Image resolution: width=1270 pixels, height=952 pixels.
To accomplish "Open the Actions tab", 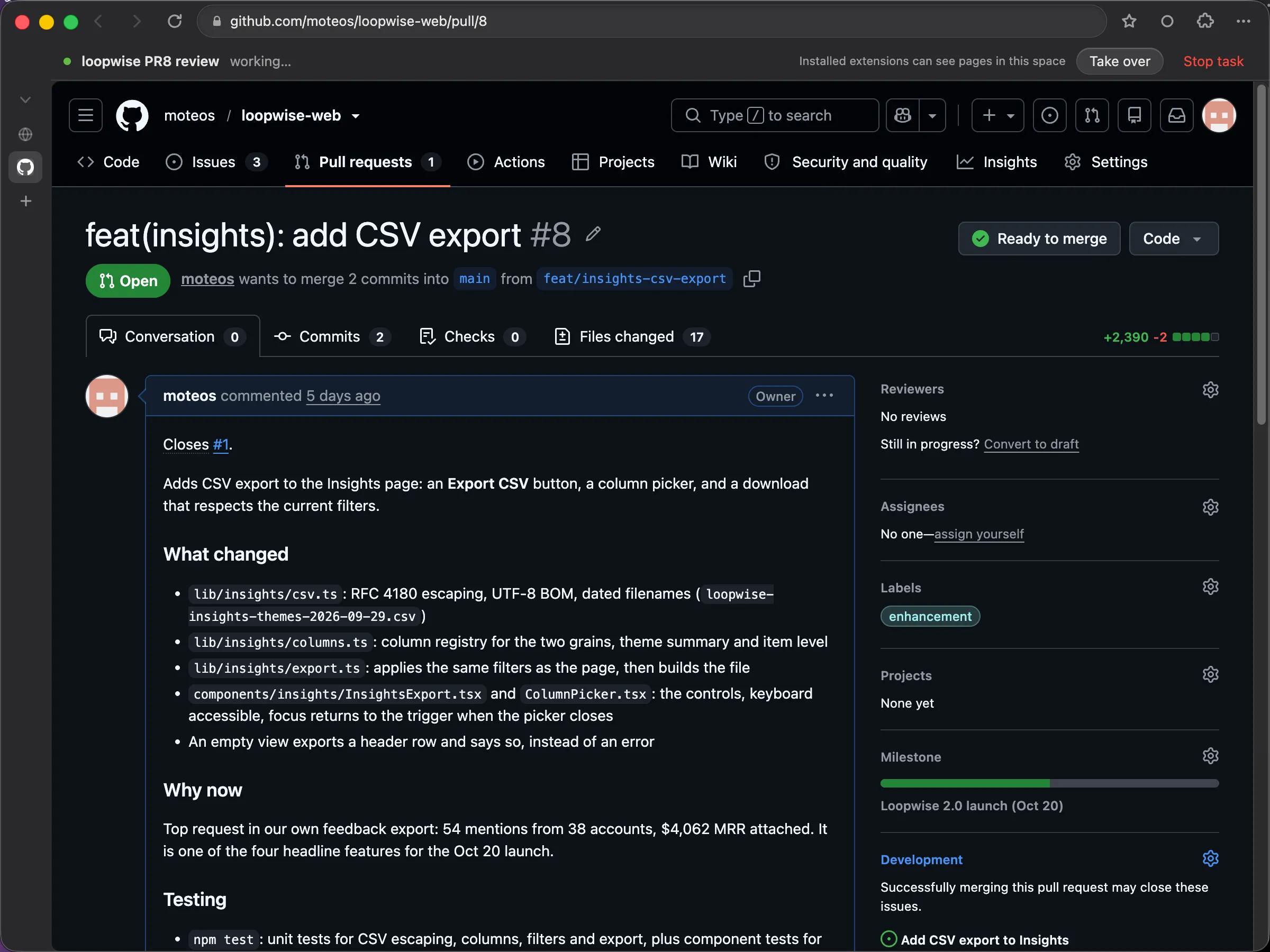I will click(x=506, y=162).
